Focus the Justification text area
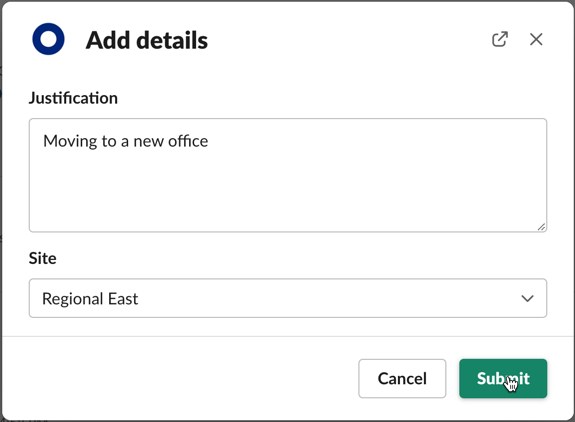 click(288, 175)
